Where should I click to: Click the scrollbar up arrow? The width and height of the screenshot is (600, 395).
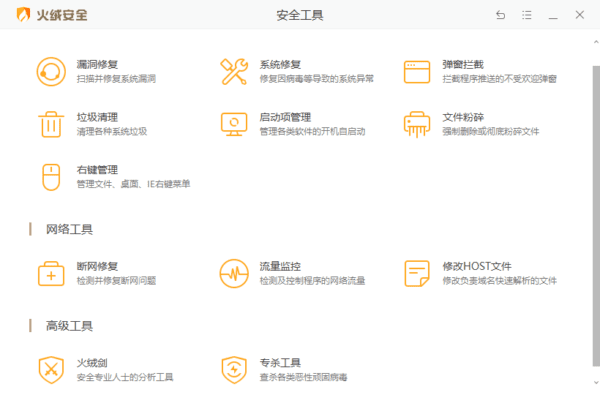[596, 42]
